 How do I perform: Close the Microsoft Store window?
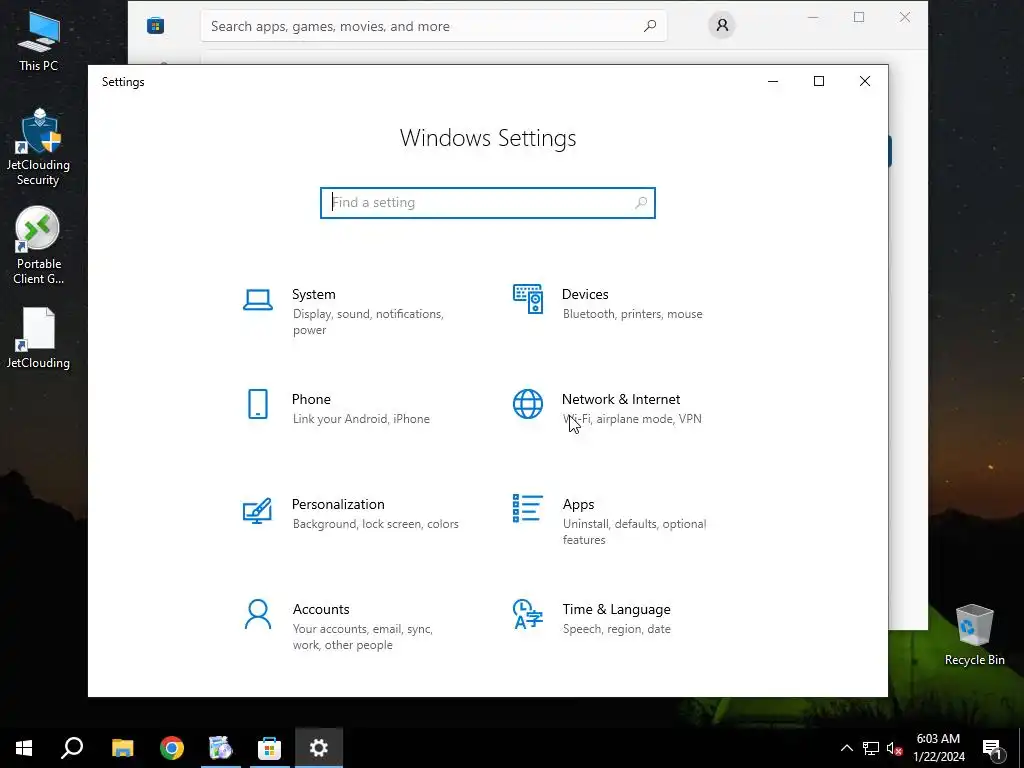[904, 18]
